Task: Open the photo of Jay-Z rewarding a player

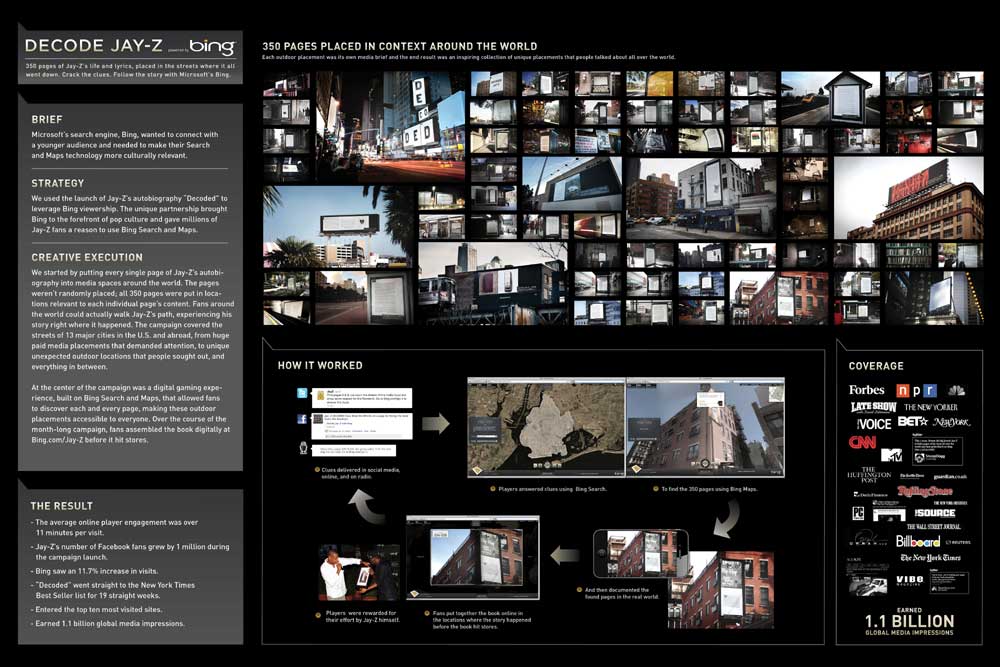Action: [x=359, y=572]
